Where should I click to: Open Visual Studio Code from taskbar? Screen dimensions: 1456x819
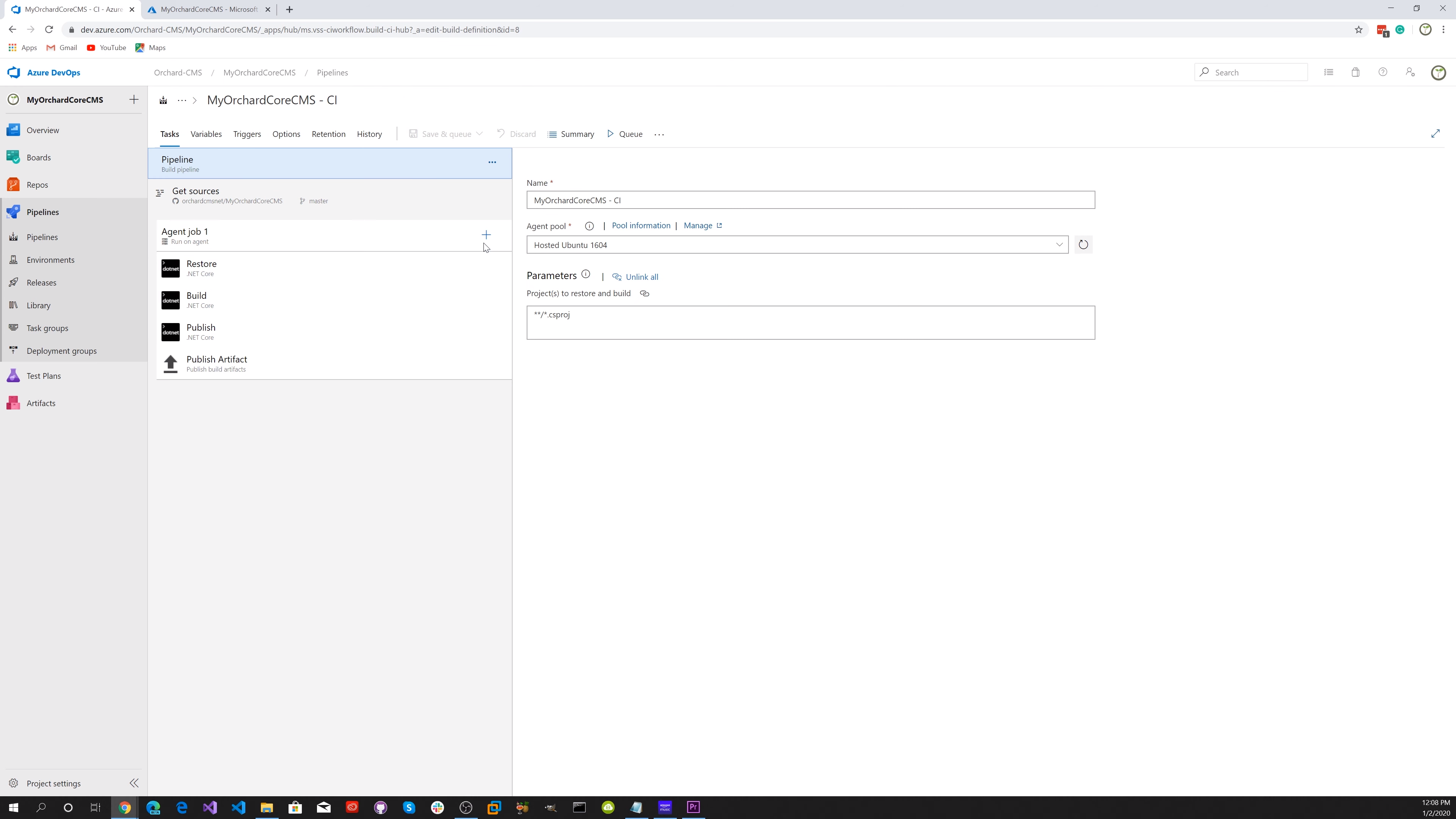click(x=238, y=807)
